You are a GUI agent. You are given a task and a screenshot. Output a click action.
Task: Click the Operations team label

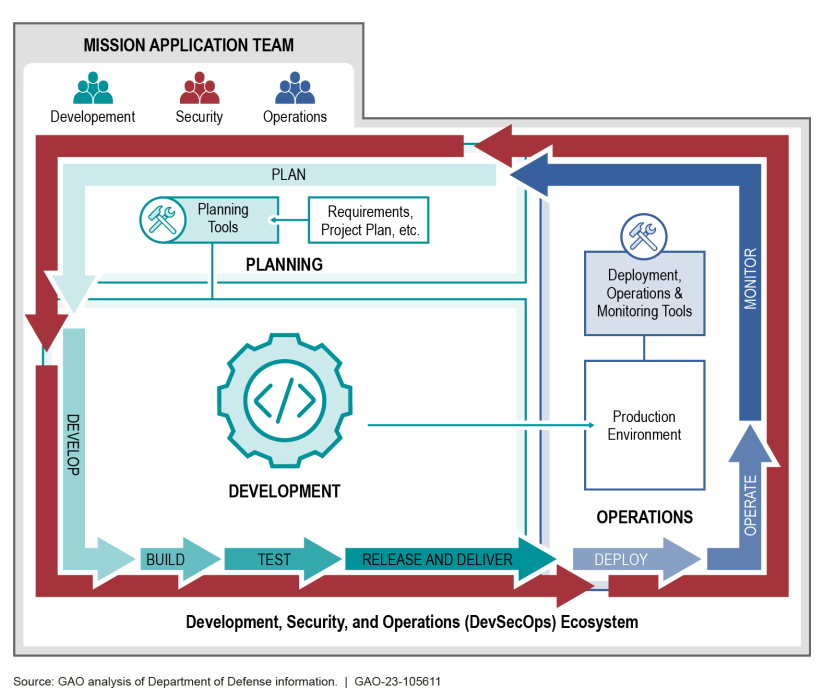click(x=295, y=117)
